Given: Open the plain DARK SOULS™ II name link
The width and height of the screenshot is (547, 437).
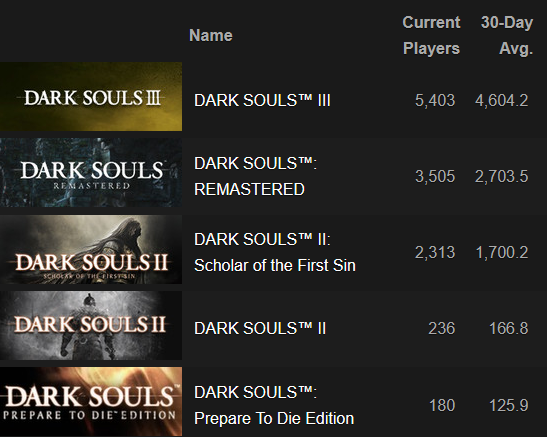Looking at the screenshot, I should [x=260, y=328].
